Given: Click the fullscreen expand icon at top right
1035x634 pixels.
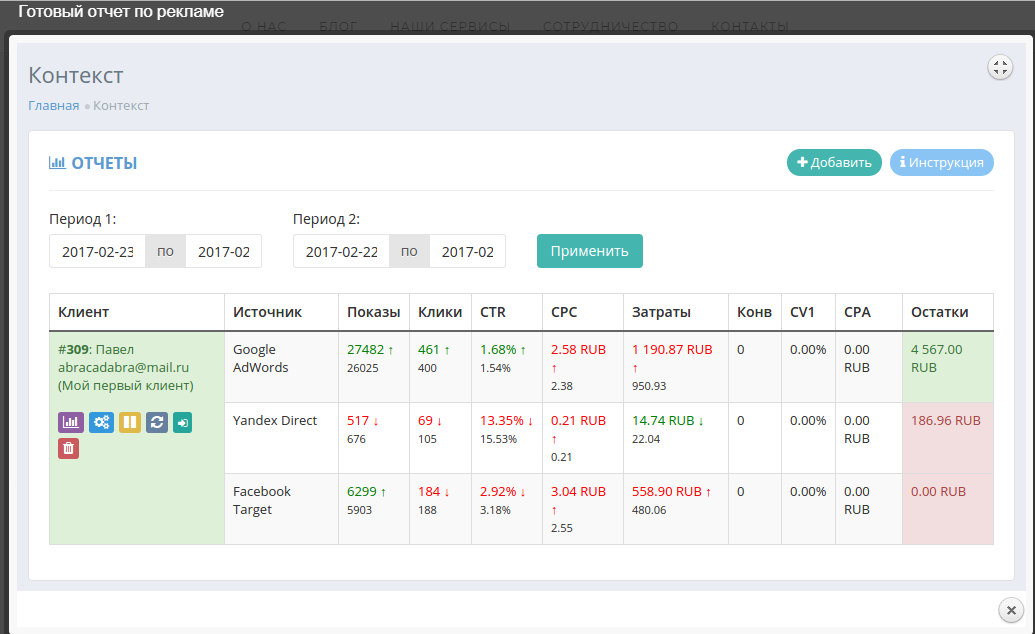Looking at the screenshot, I should [1000, 67].
